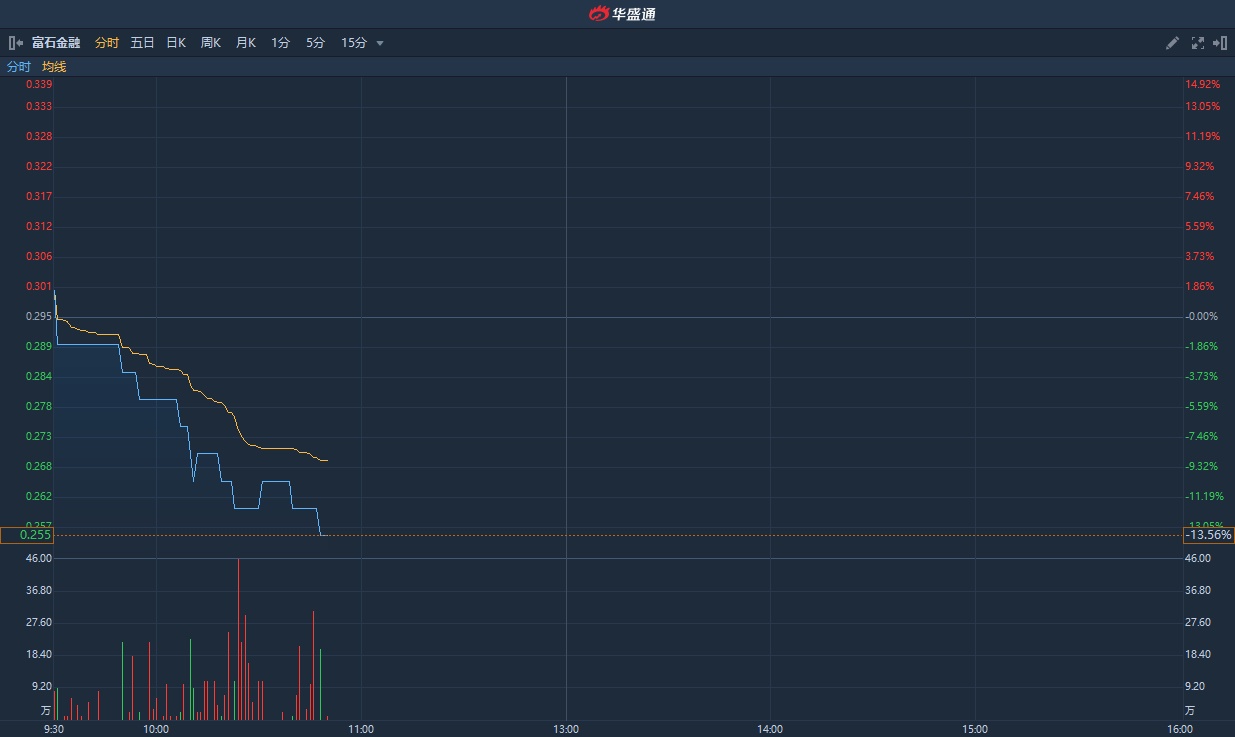Select the 日K daily candlestick tab

pyautogui.click(x=176, y=43)
